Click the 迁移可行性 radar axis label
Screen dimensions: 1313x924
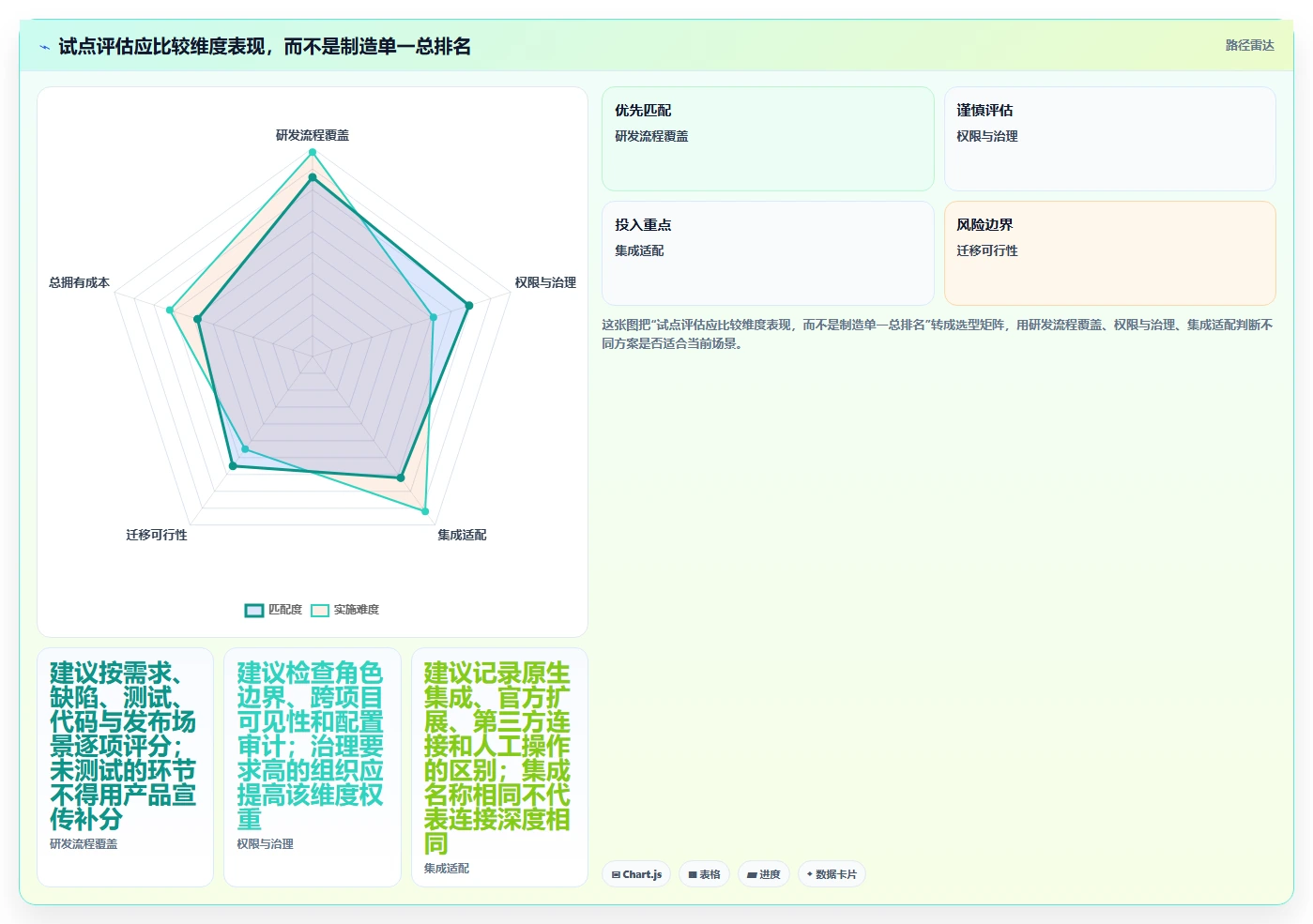[157, 535]
